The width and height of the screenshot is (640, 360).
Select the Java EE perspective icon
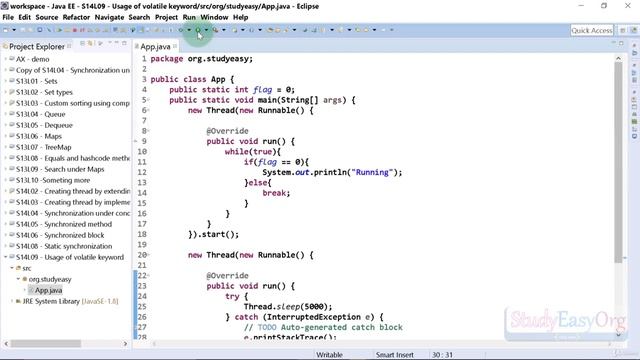633,30
